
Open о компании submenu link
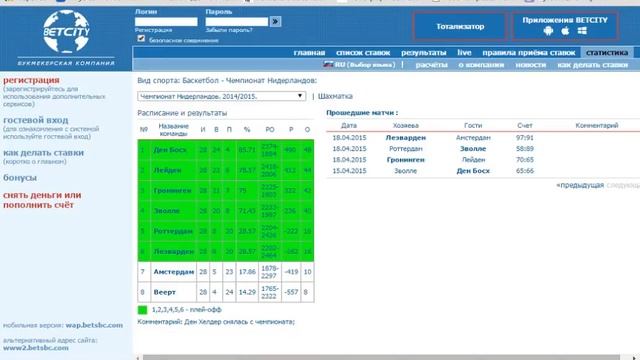481,65
